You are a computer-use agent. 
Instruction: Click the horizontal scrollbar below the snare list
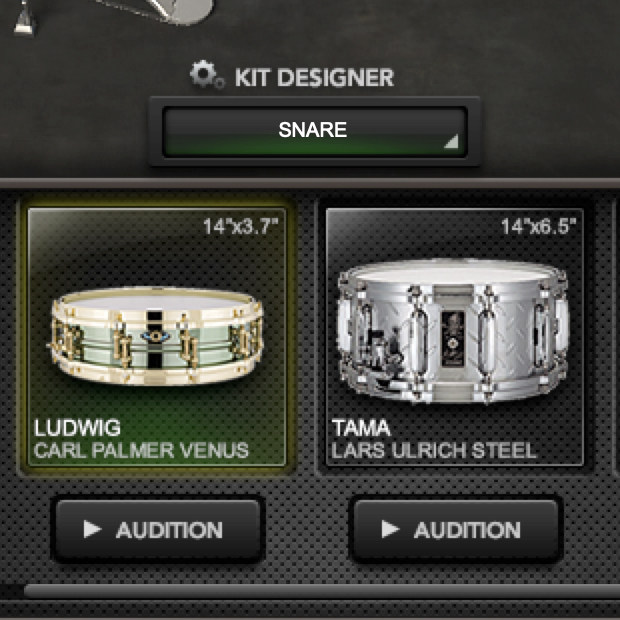(321, 591)
